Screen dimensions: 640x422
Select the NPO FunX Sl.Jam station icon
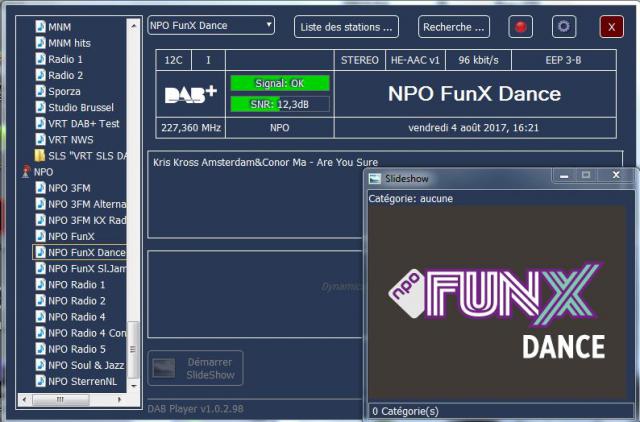pyautogui.click(x=40, y=268)
